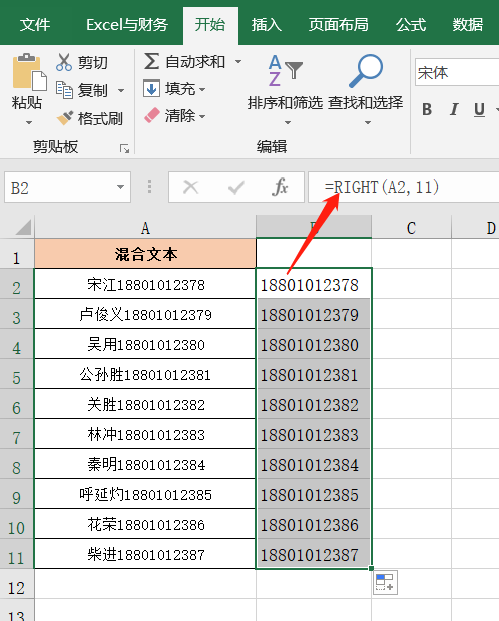This screenshot has width=499, height=621.
Task: Select cell 柴进18801012387
Action: coord(145,554)
